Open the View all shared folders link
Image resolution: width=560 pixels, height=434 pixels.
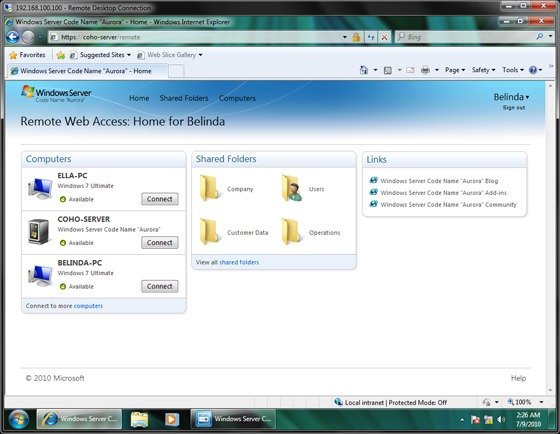239,263
